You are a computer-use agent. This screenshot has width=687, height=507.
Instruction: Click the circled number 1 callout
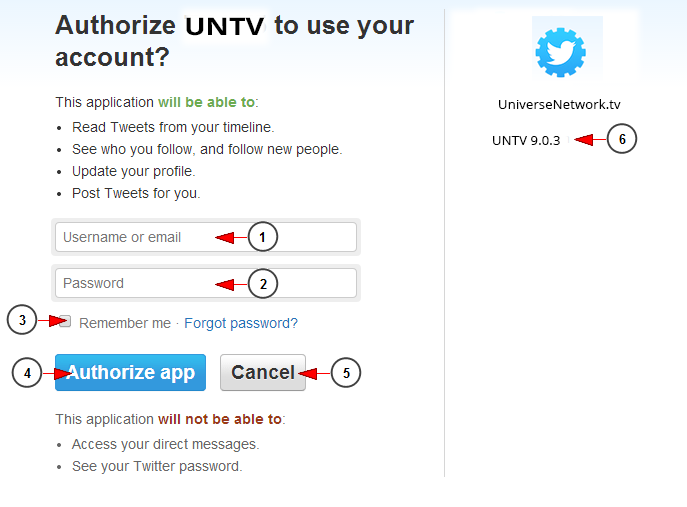(262, 237)
